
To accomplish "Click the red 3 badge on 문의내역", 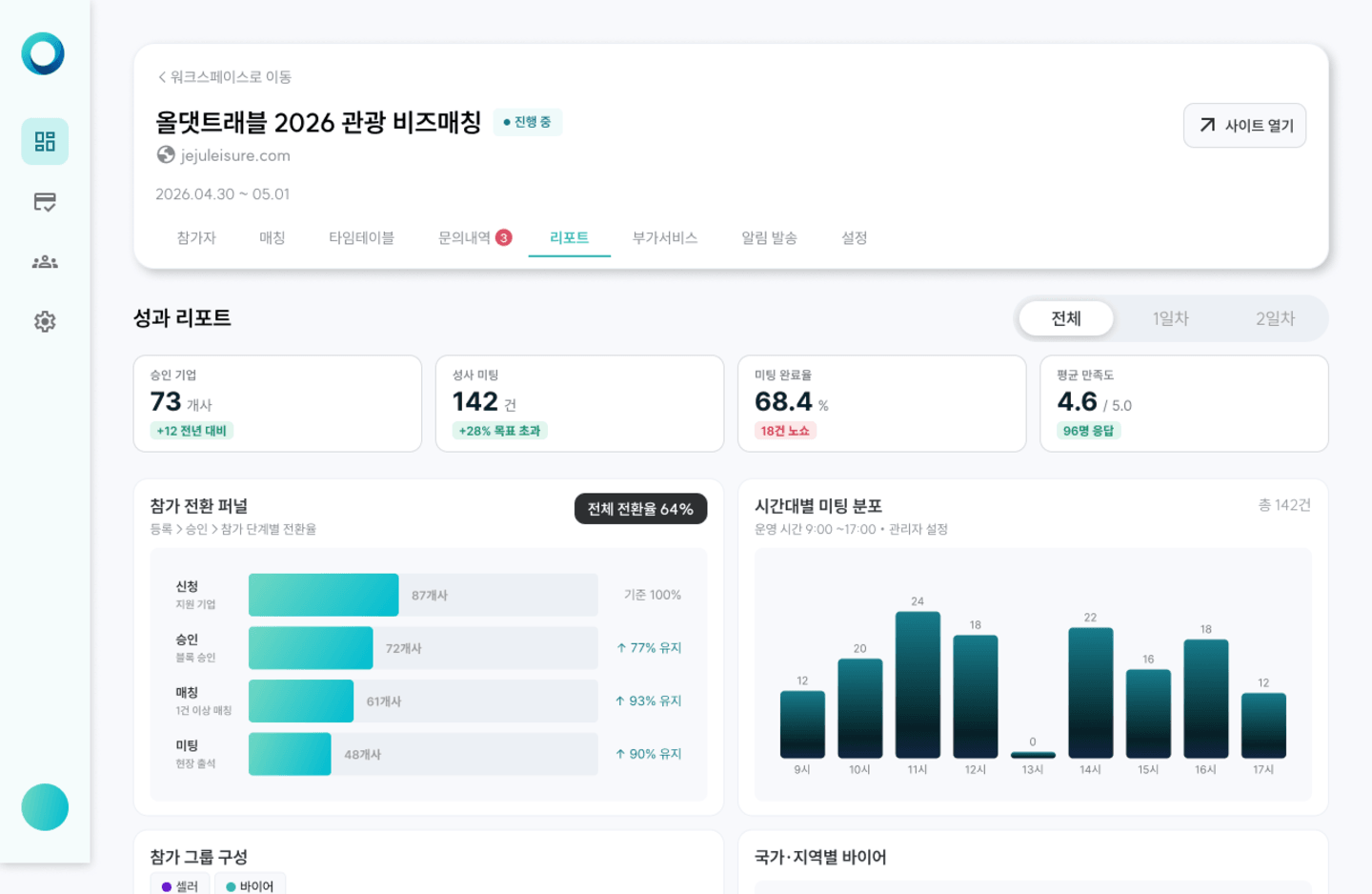I will pyautogui.click(x=504, y=237).
